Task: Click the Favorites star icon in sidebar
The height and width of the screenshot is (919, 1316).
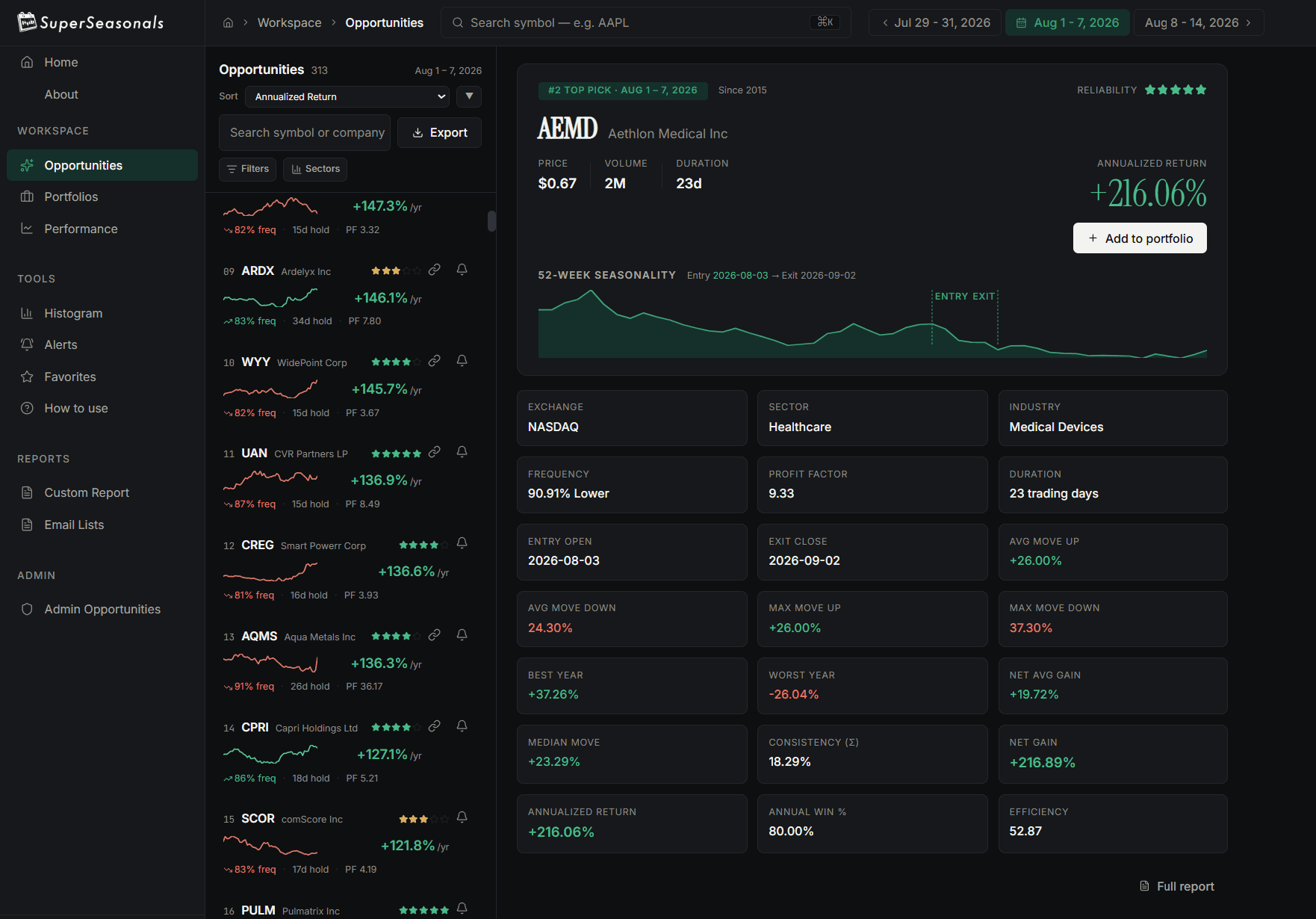Action: click(27, 377)
